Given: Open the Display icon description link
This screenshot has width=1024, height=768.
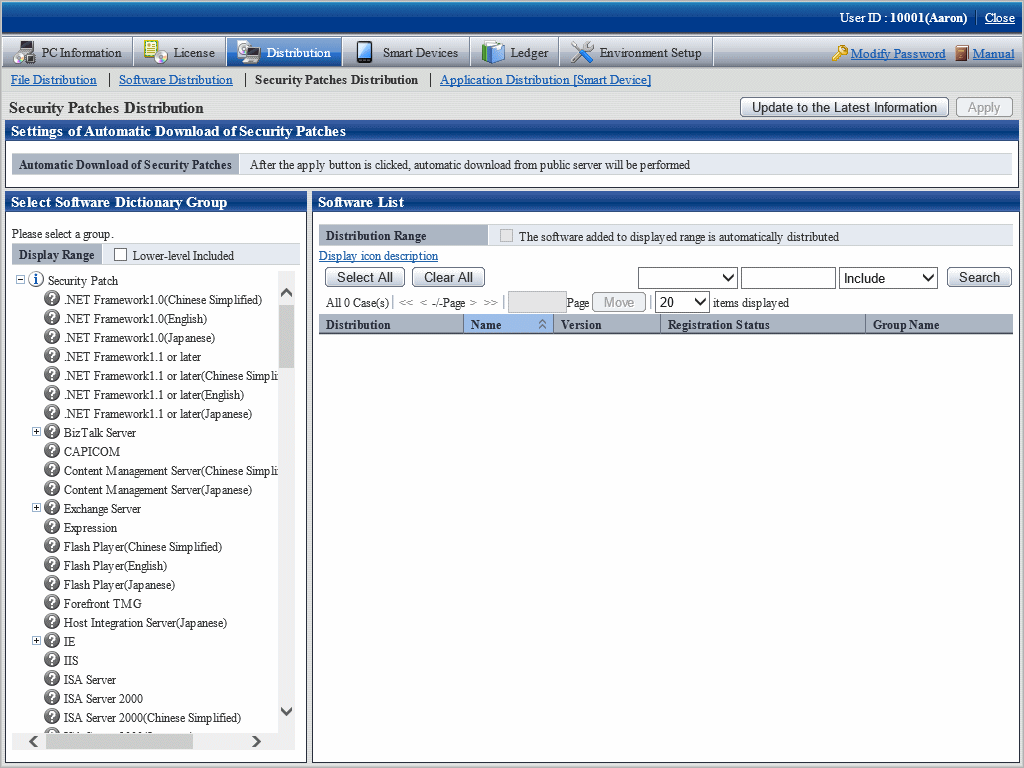Looking at the screenshot, I should pos(378,256).
